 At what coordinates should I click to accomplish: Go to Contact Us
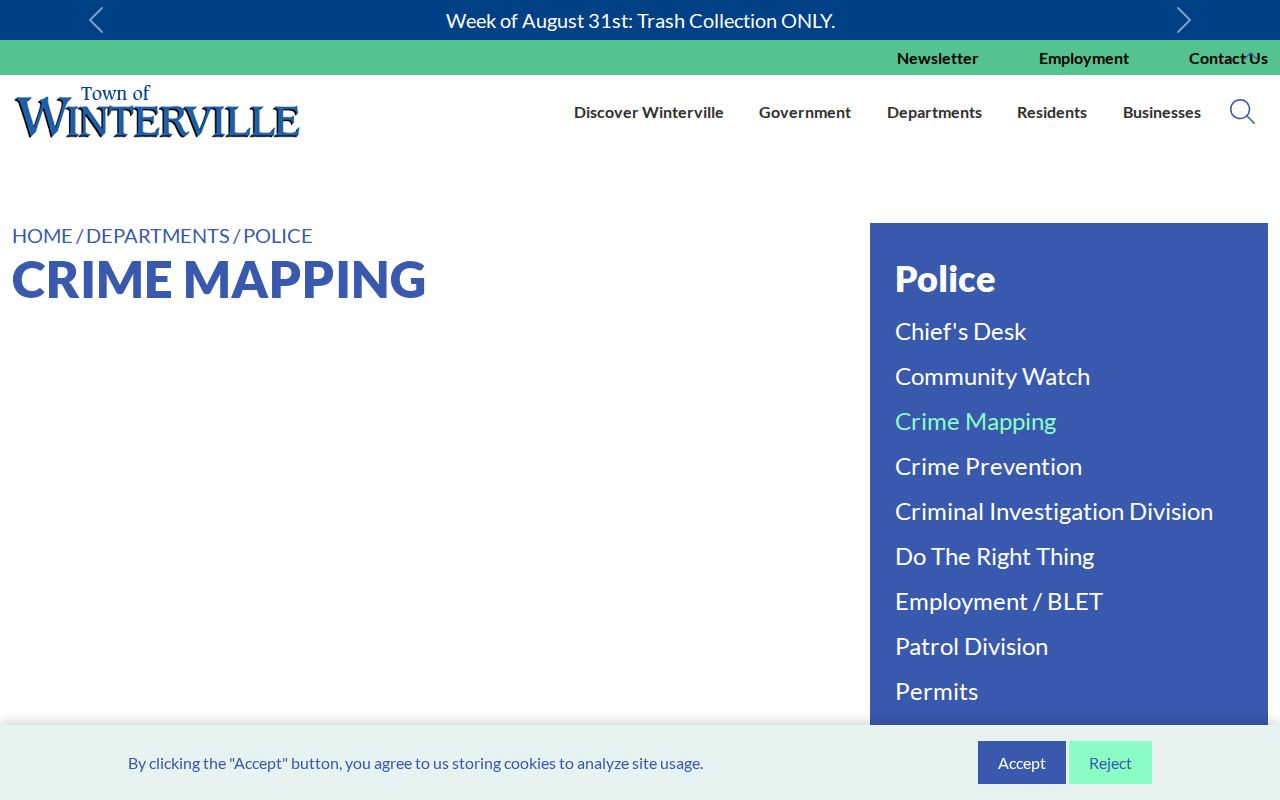[1228, 58]
